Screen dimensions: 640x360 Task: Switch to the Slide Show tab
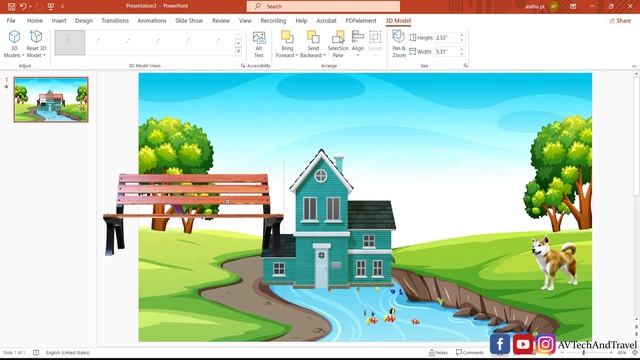point(189,20)
